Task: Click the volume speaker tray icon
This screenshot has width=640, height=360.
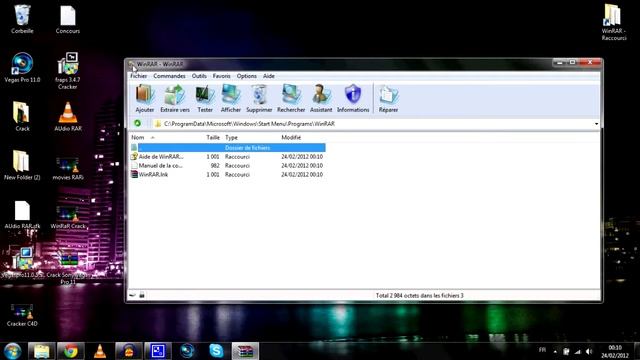Action: click(589, 351)
